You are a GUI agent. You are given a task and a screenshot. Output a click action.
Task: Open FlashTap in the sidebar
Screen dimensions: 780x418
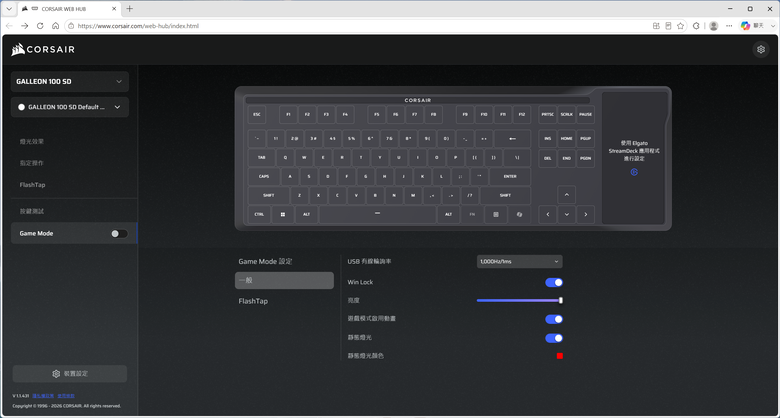coord(32,185)
